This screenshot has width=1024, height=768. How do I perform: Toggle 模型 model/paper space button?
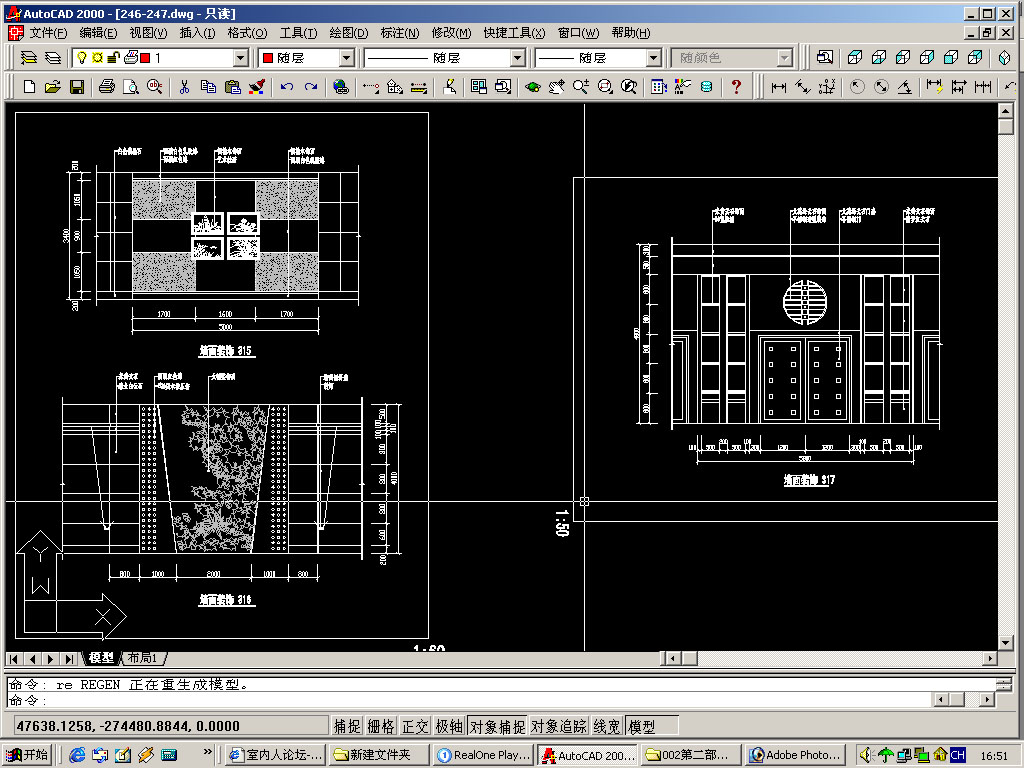tap(651, 726)
